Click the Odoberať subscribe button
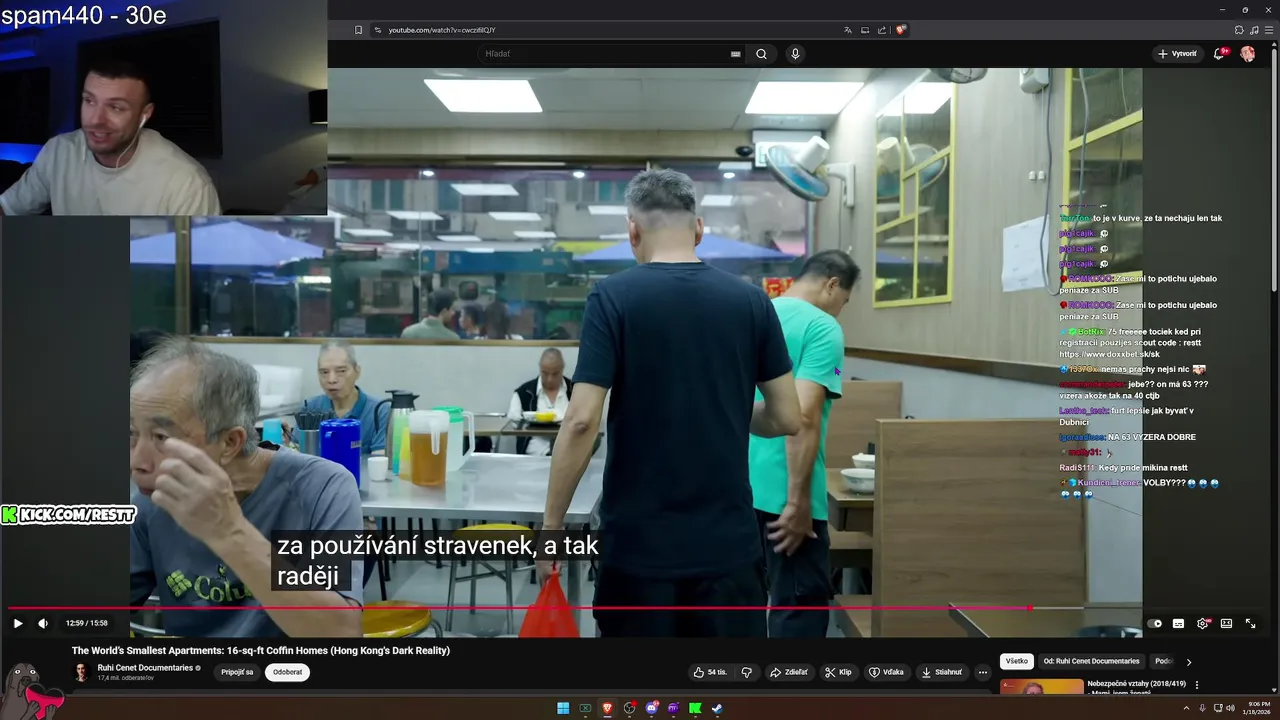Image resolution: width=1280 pixels, height=720 pixels. point(287,672)
